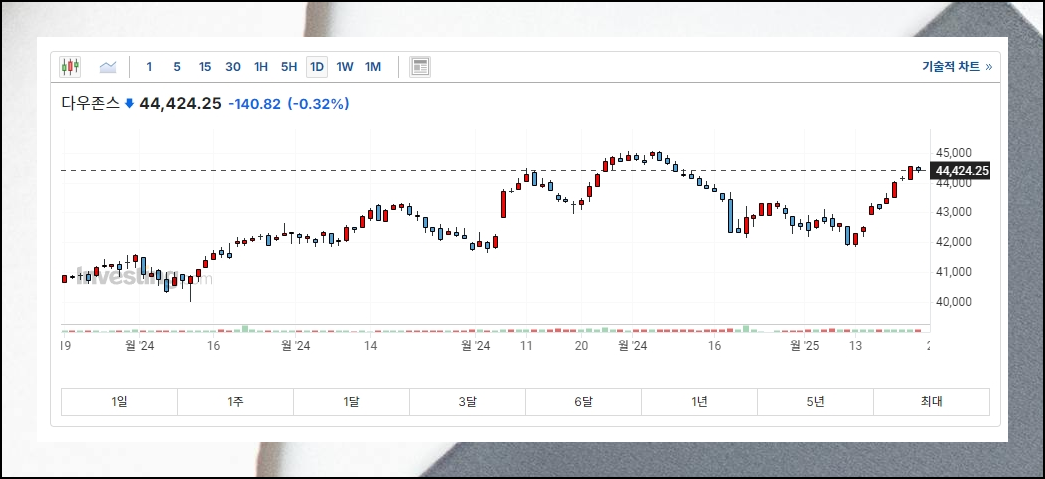Click the 43,000 axis label

point(953,212)
